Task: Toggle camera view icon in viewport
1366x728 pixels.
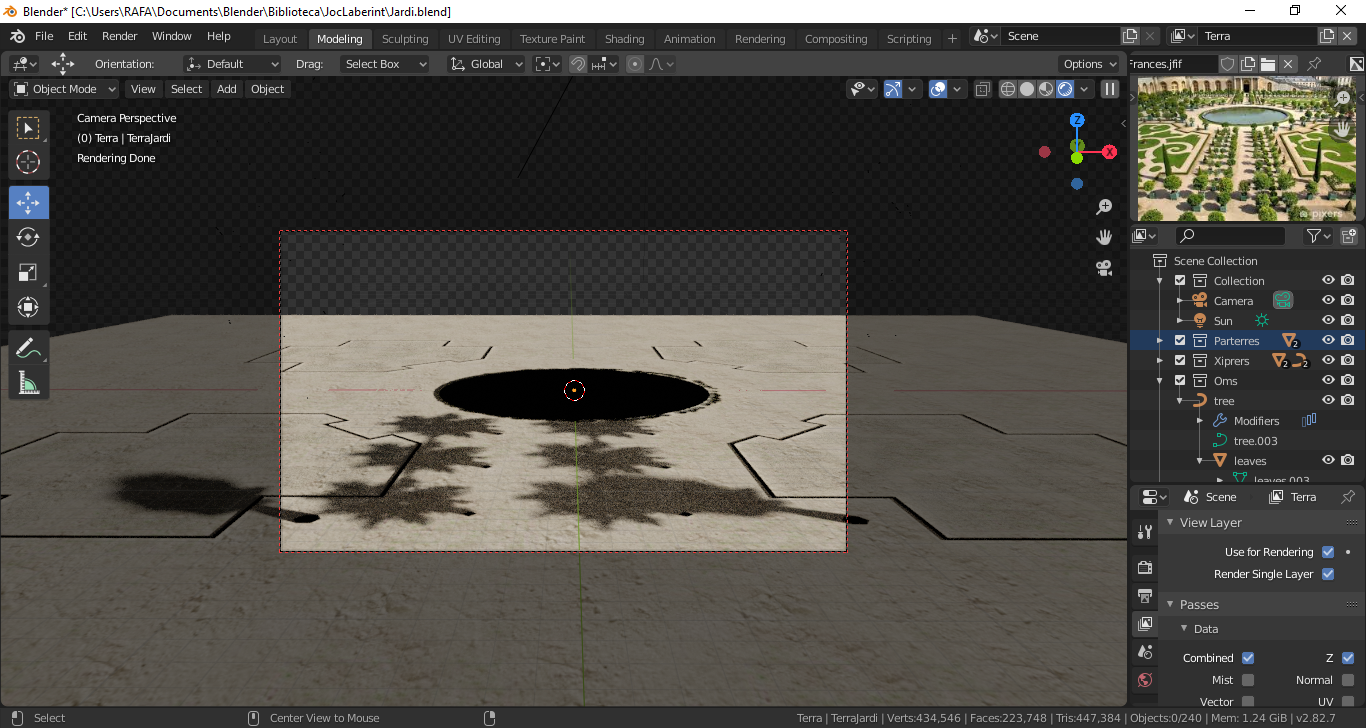Action: [1104, 268]
